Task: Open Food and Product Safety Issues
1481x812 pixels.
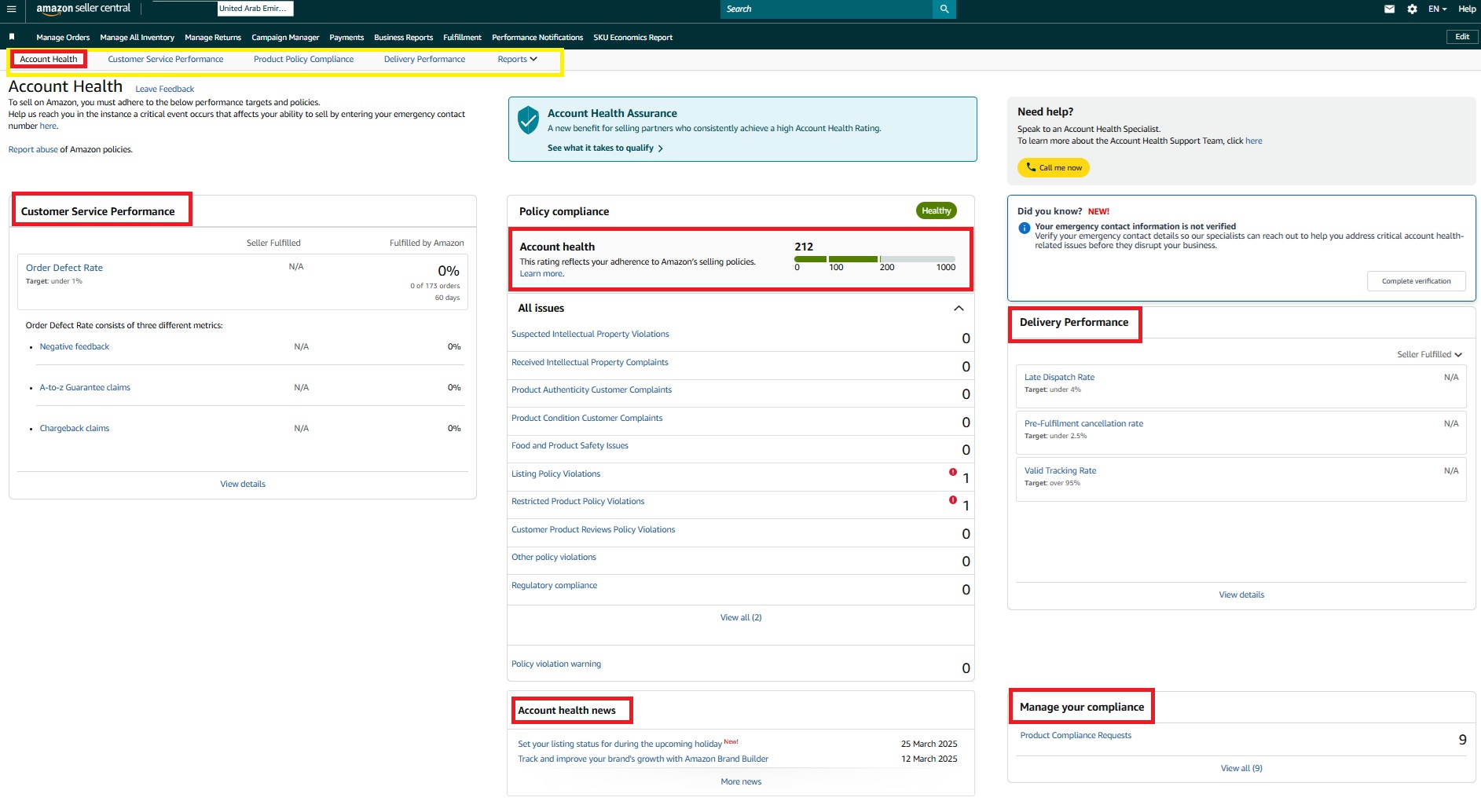Action: (570, 445)
